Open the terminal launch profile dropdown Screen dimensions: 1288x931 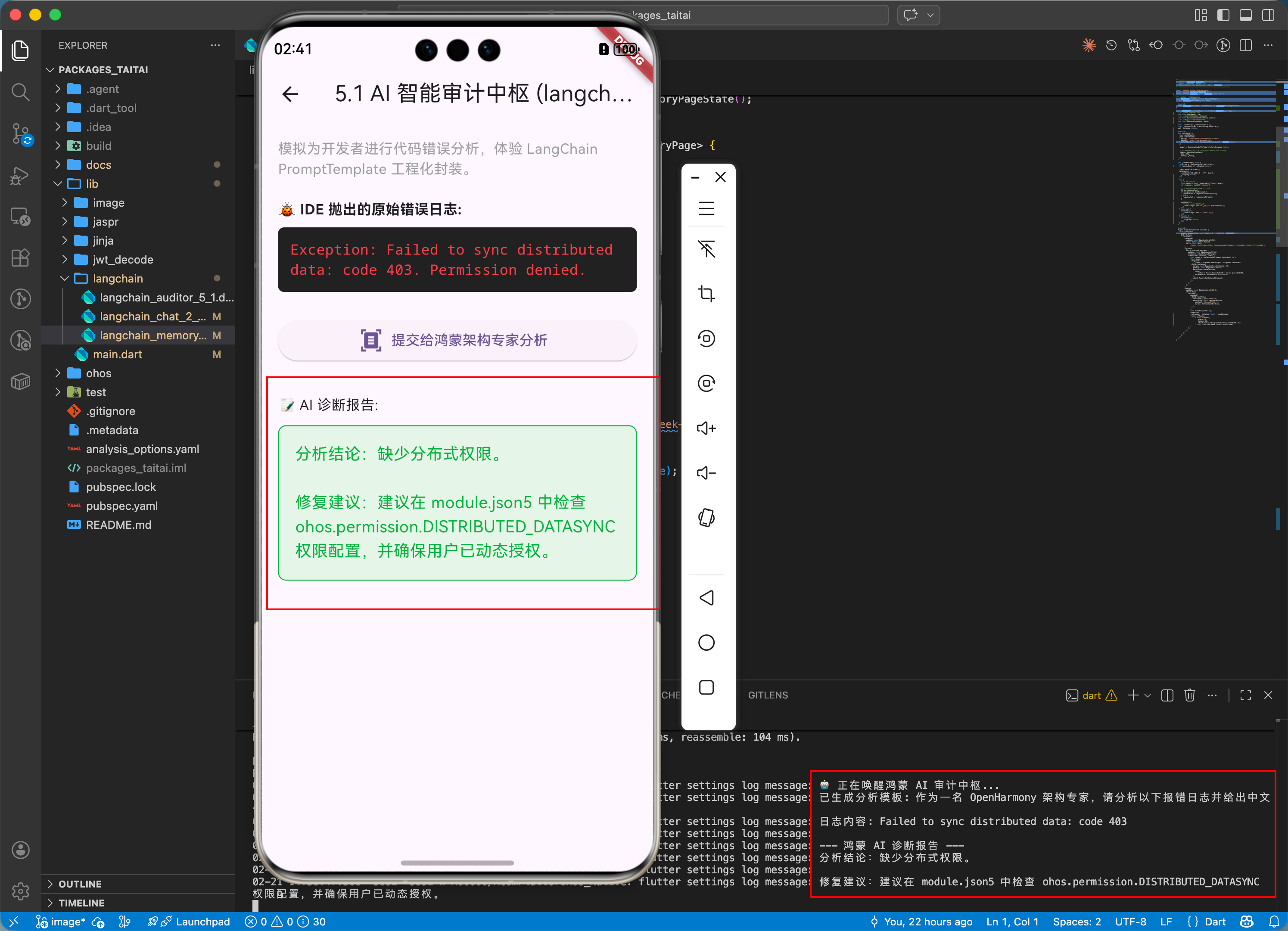click(x=1148, y=695)
